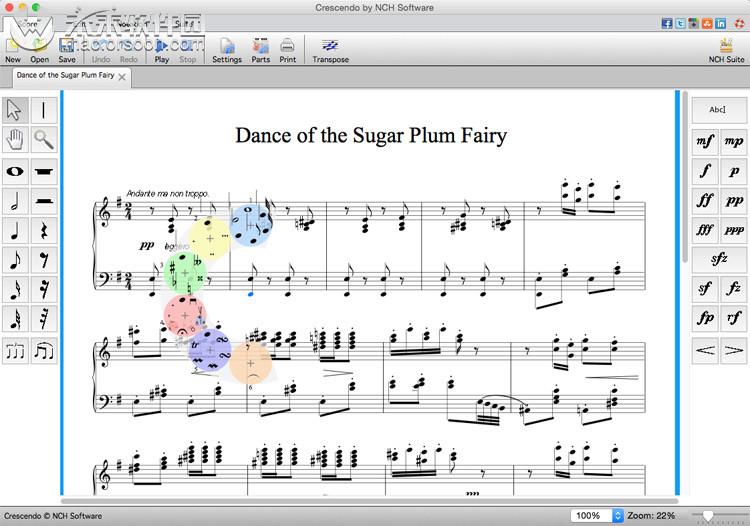Click the bracketed beamed-notes tool
The image size is (750, 526).
(x=15, y=351)
